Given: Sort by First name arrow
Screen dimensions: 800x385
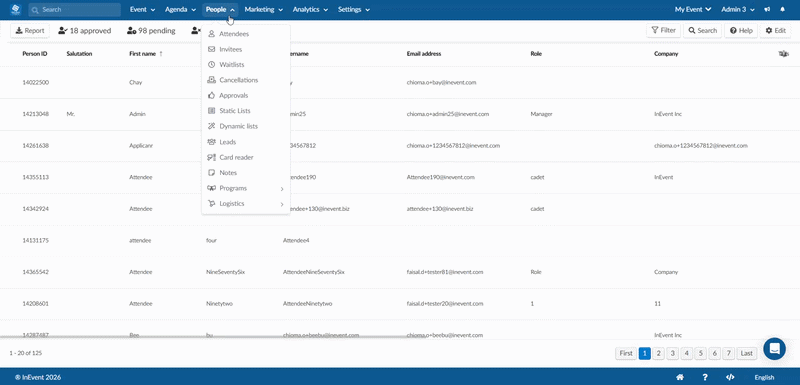Looking at the screenshot, I should [161, 54].
